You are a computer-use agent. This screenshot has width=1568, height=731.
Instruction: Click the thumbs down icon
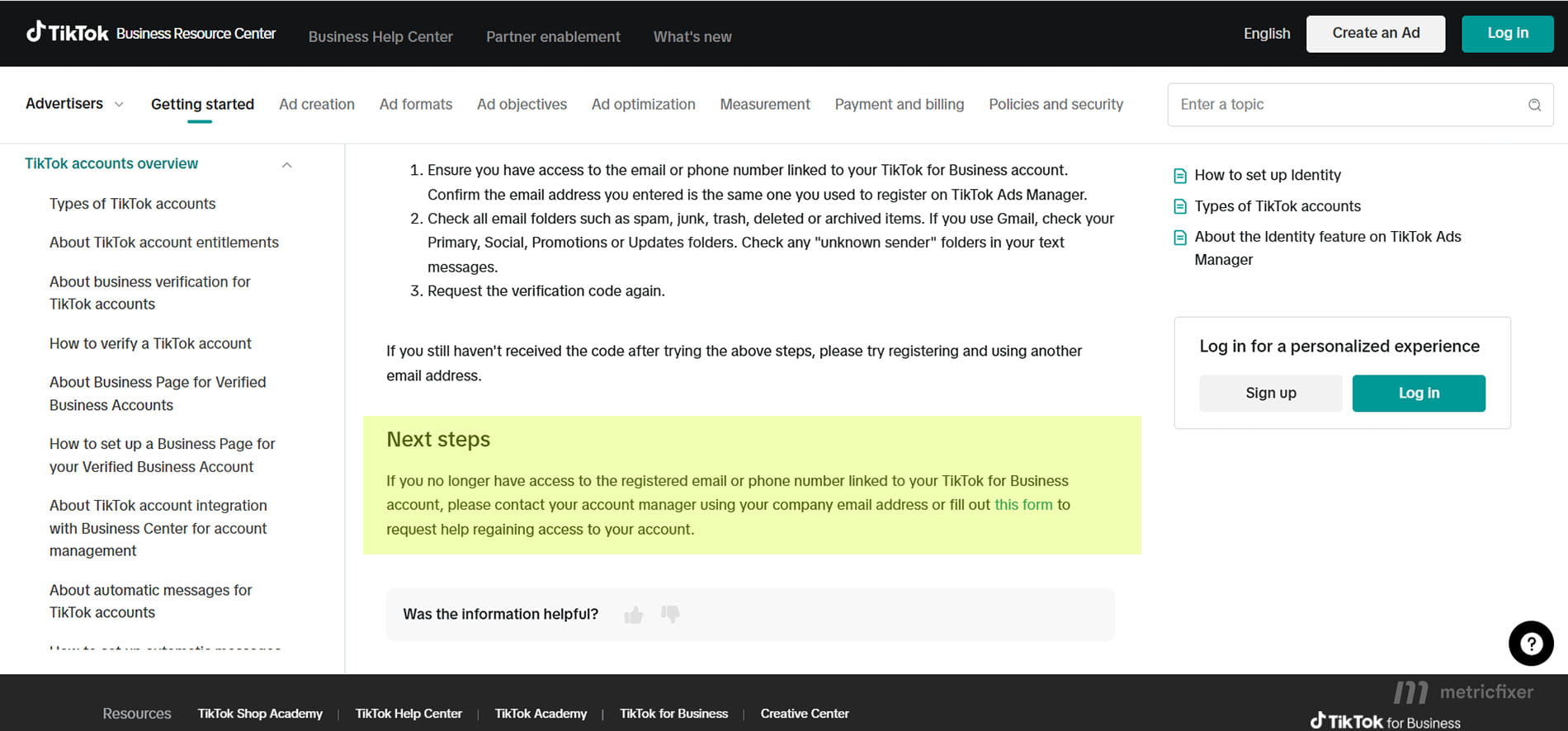click(670, 614)
